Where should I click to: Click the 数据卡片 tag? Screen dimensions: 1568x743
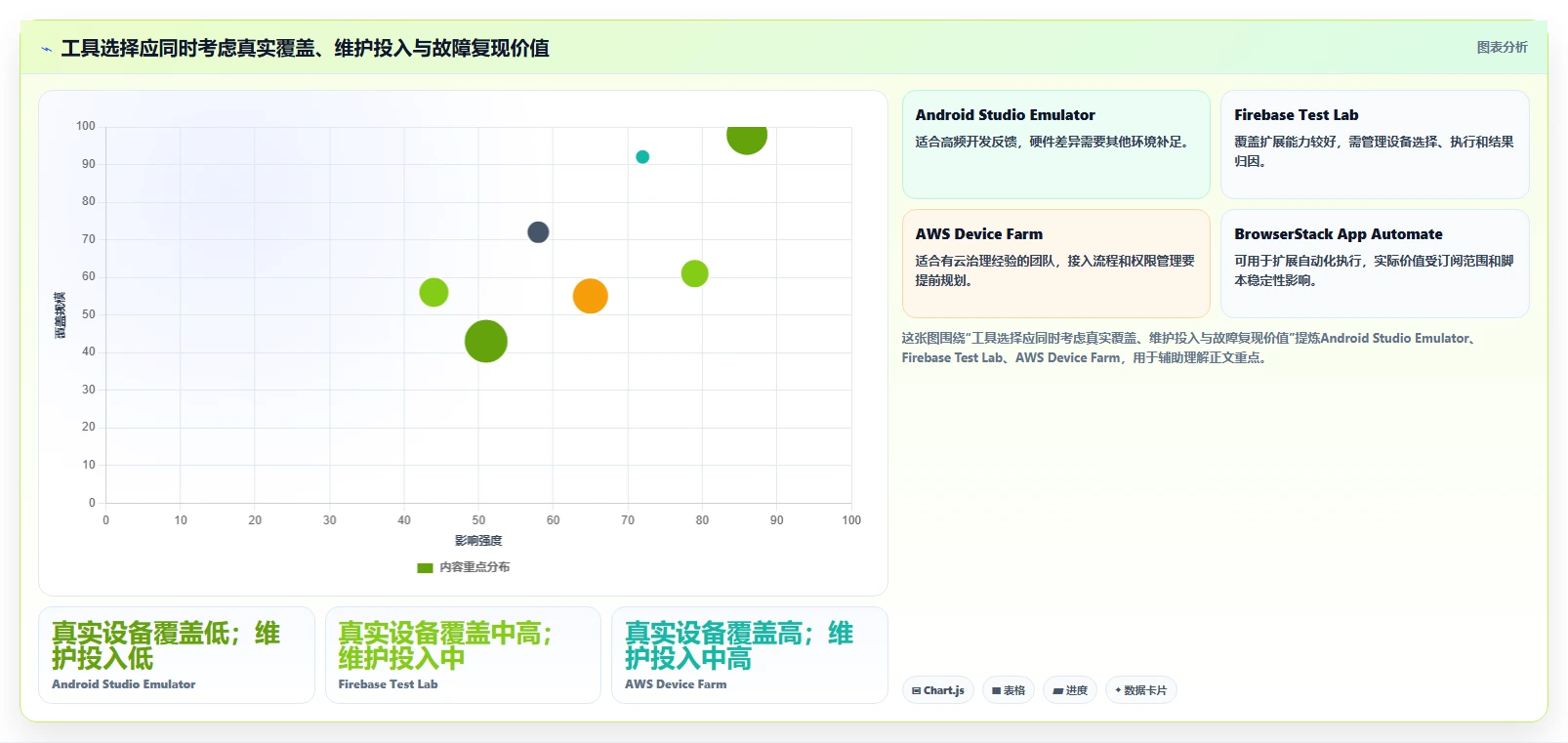pyautogui.click(x=1140, y=690)
